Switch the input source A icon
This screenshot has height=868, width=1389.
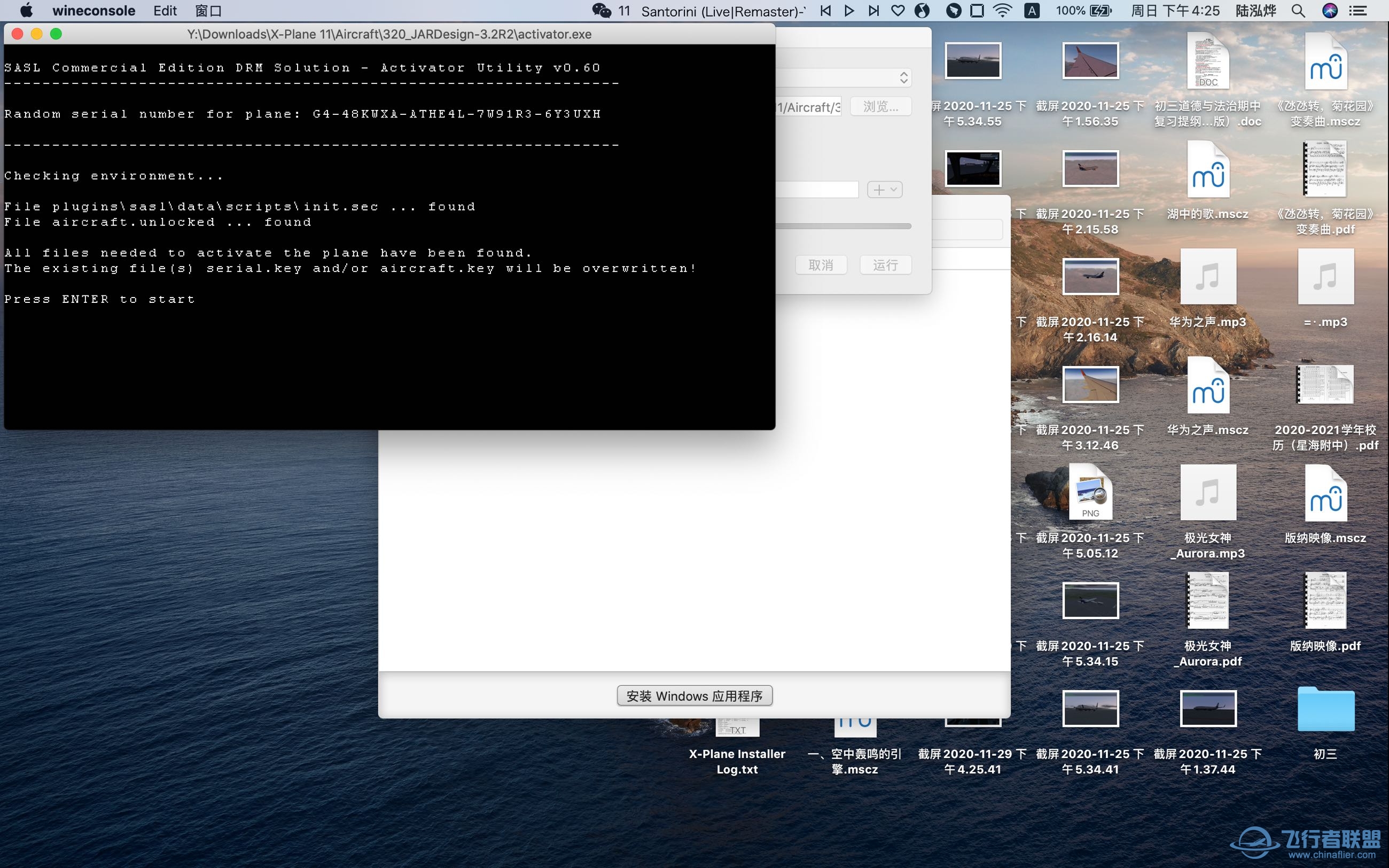(1032, 11)
